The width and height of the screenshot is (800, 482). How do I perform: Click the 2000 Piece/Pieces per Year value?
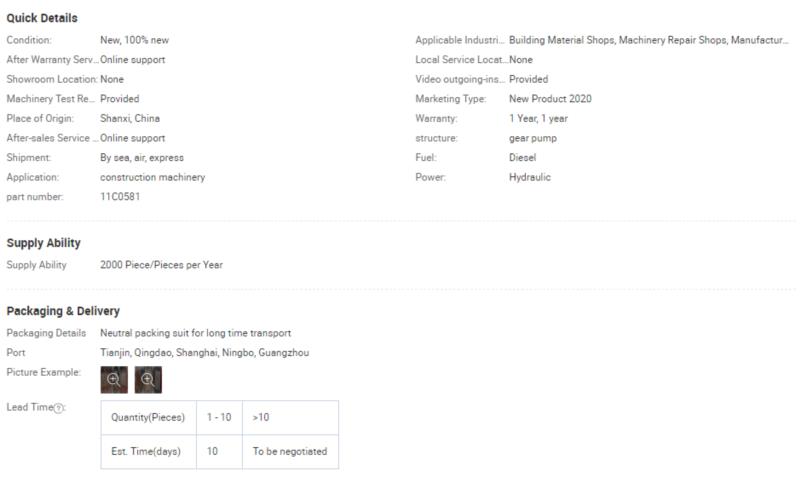pyautogui.click(x=161, y=265)
